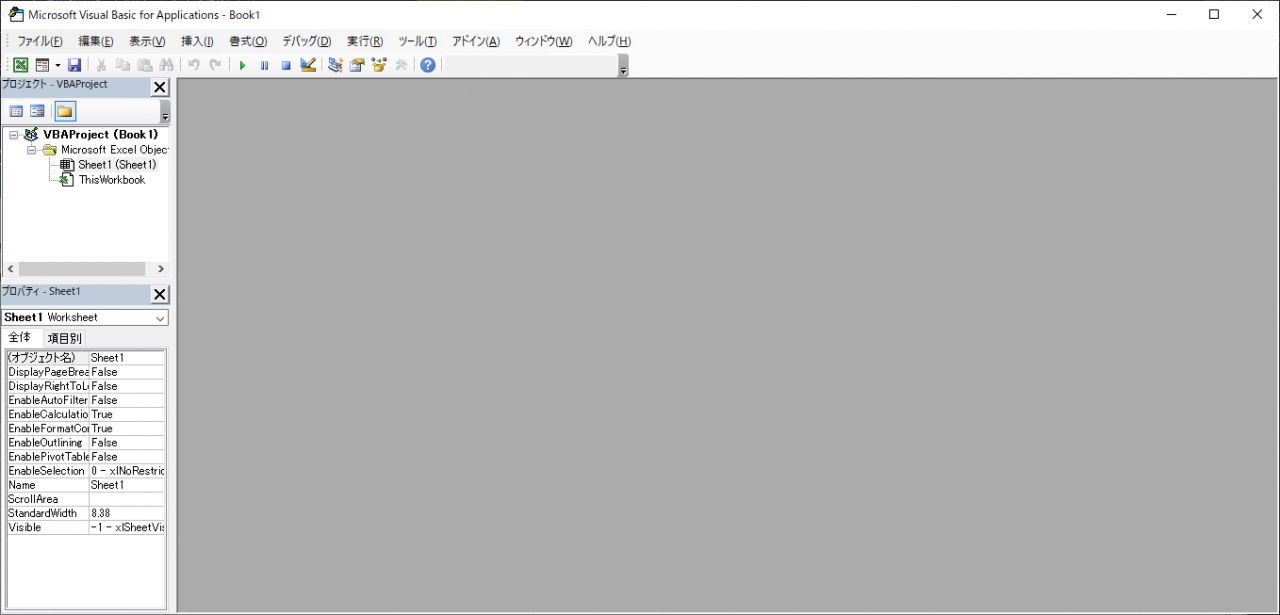Toggle Folders in the project panel
The height and width of the screenshot is (615, 1280).
[x=65, y=111]
